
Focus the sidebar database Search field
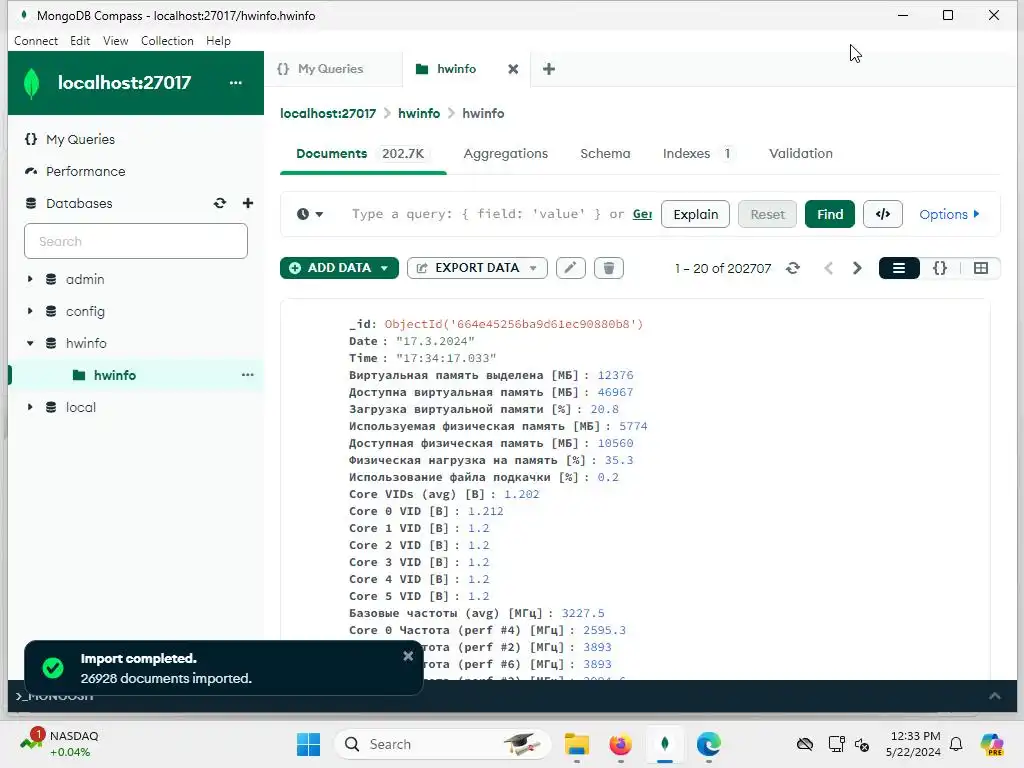pos(136,241)
